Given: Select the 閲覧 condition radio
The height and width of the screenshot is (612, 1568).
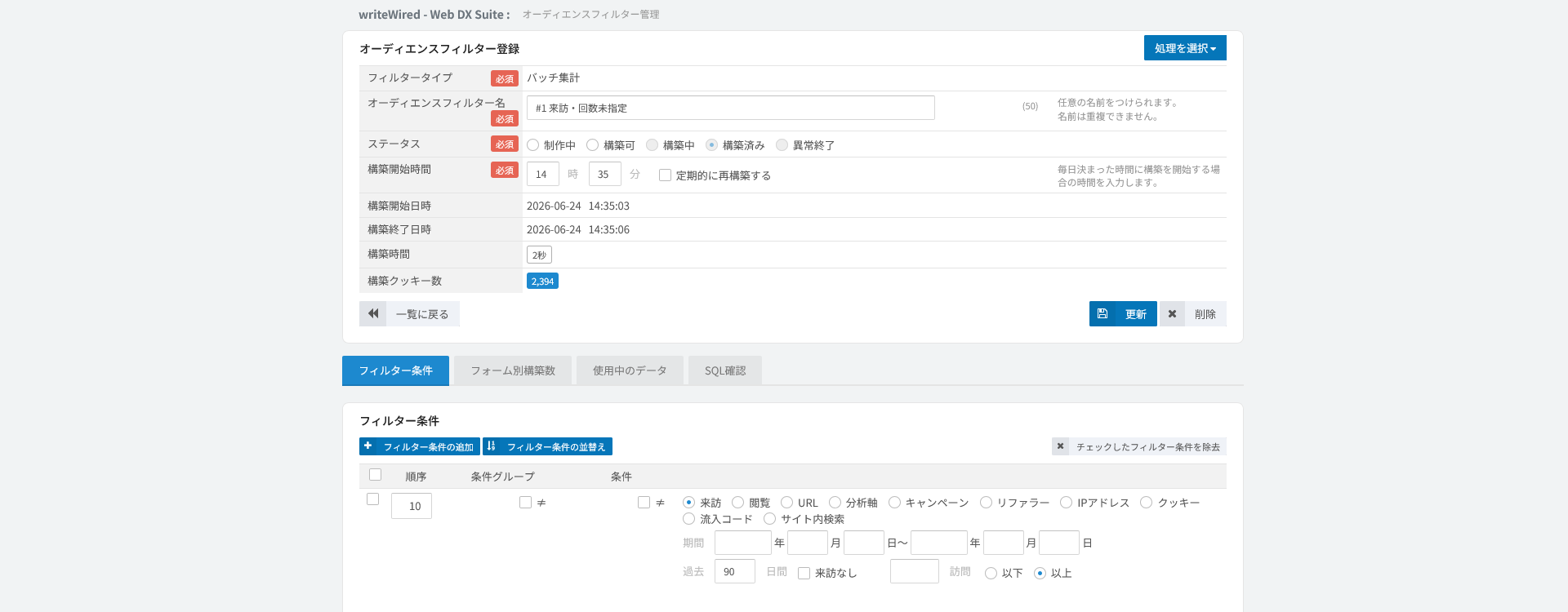Looking at the screenshot, I should pyautogui.click(x=737, y=503).
